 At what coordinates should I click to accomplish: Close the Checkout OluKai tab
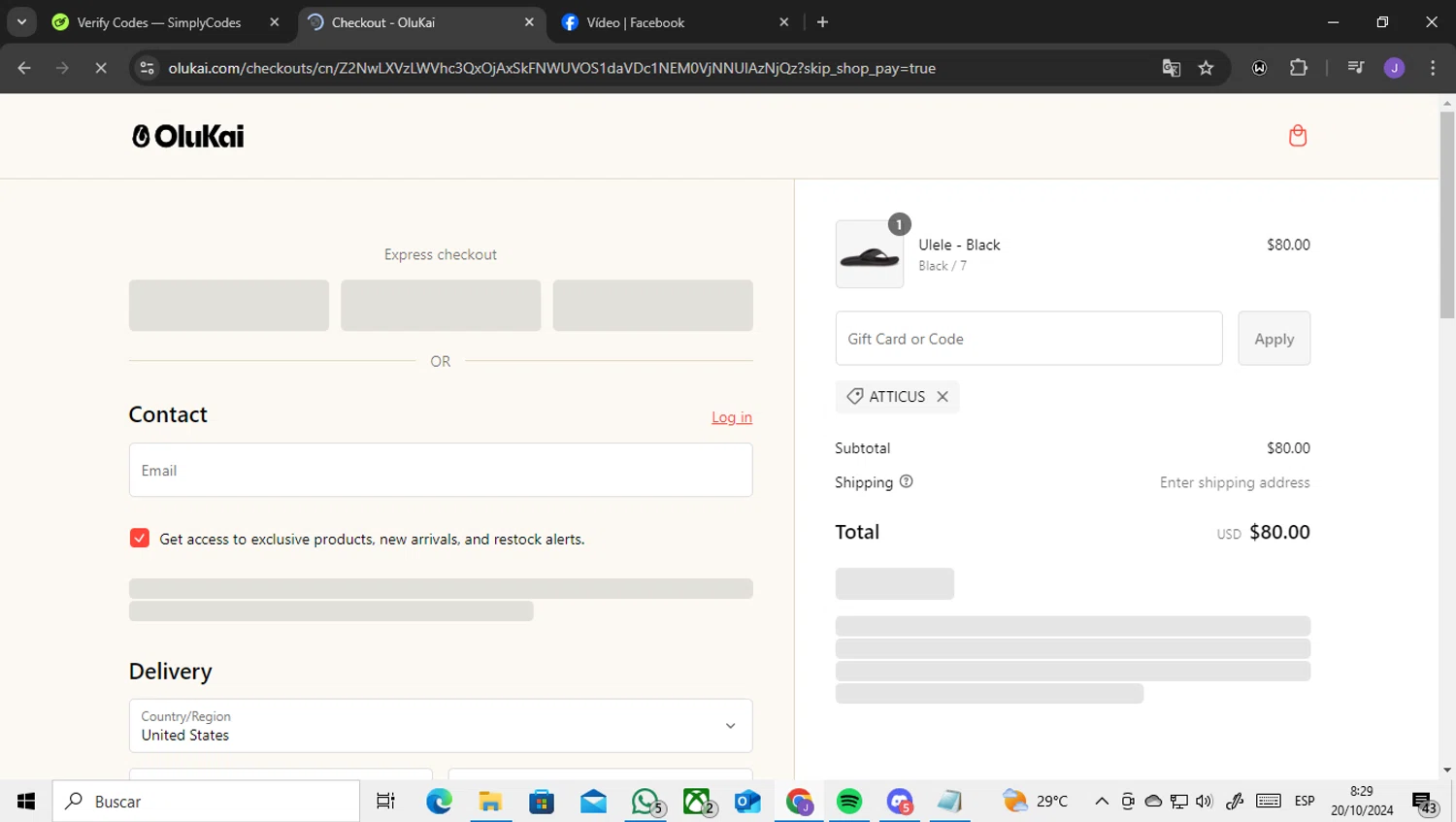pyautogui.click(x=529, y=22)
